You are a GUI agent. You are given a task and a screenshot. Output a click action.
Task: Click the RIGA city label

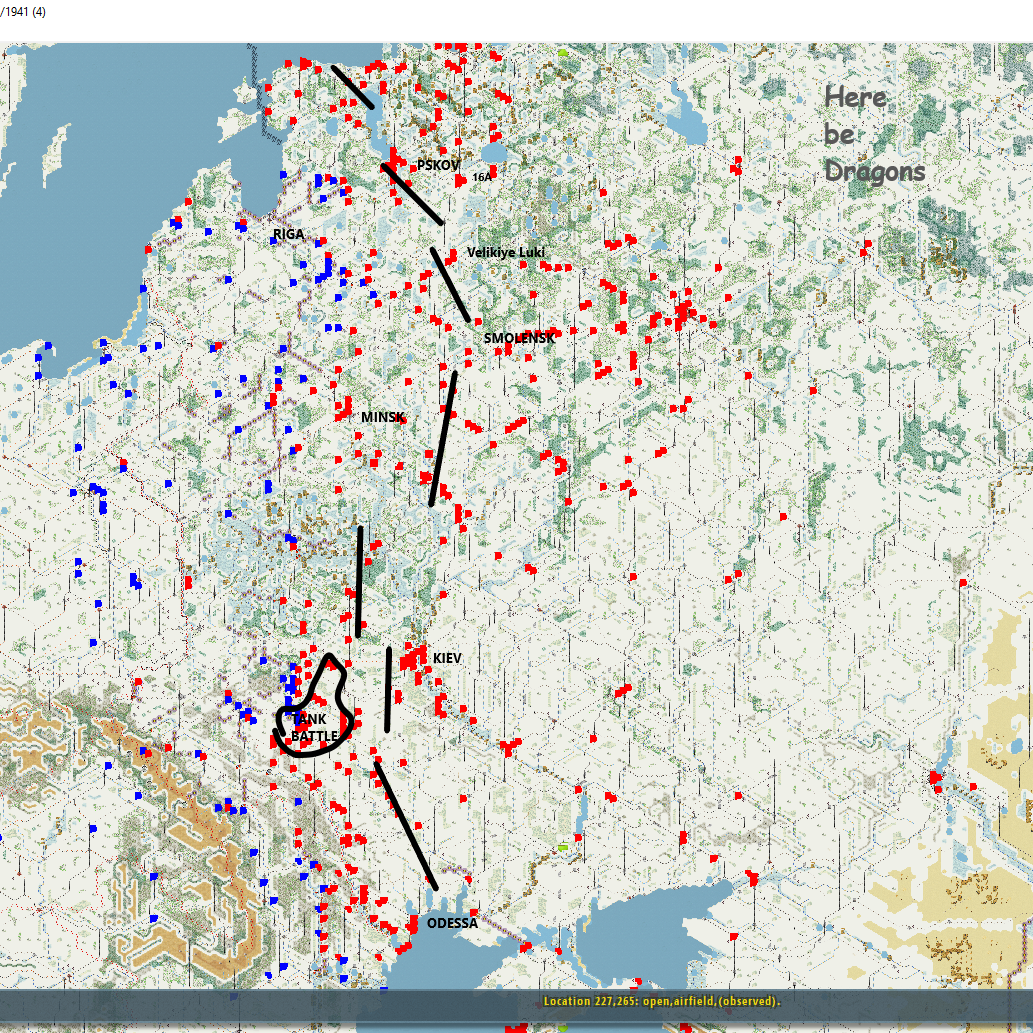pos(289,235)
